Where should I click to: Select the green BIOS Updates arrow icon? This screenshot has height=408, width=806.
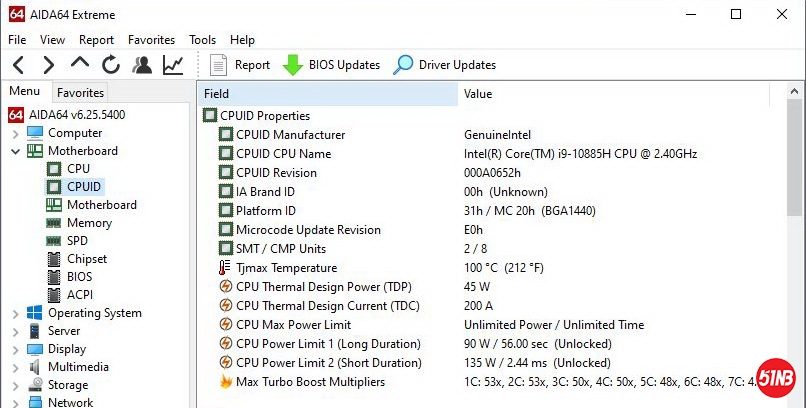click(x=292, y=65)
